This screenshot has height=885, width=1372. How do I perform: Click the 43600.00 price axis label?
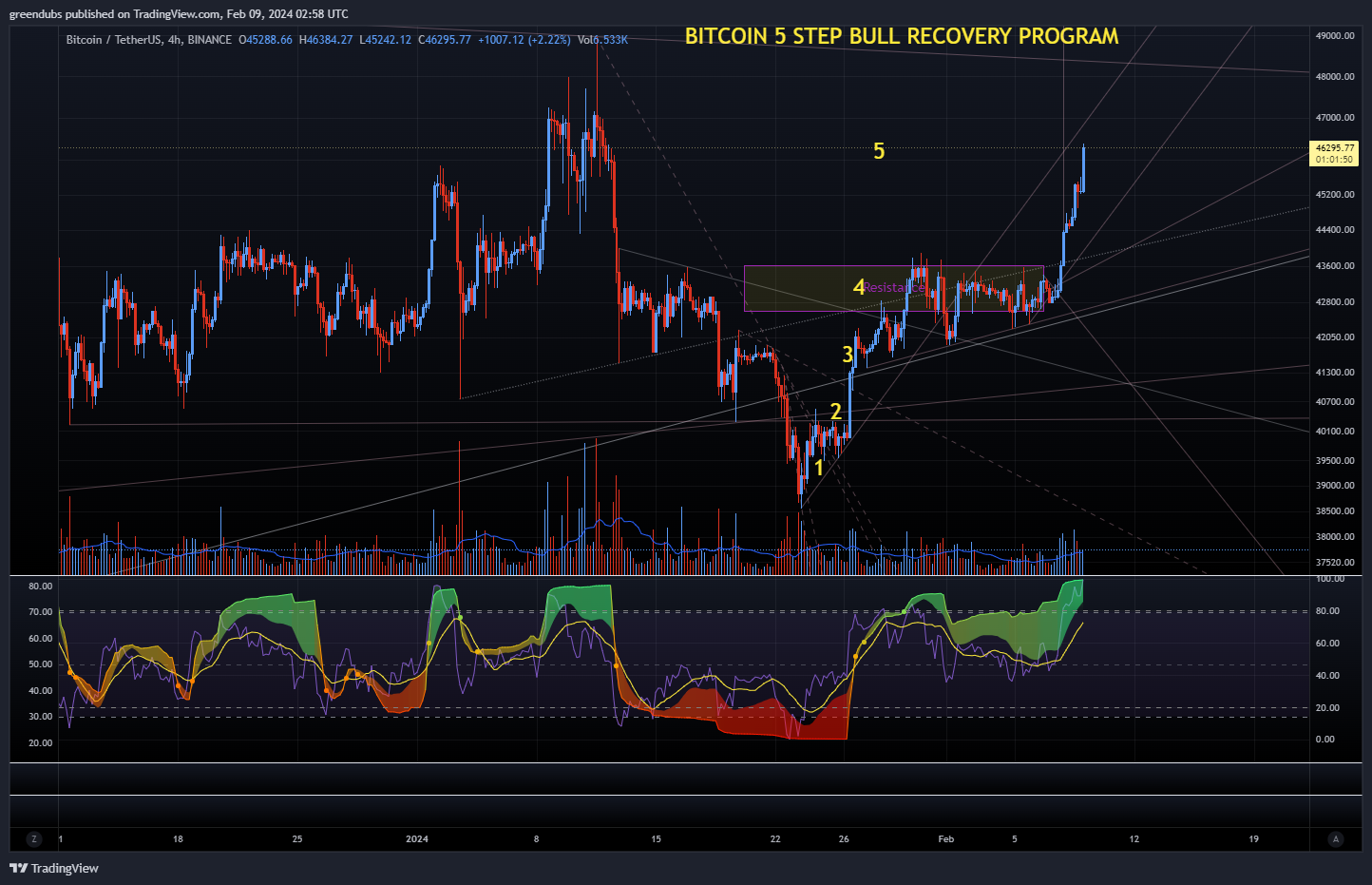click(x=1335, y=265)
